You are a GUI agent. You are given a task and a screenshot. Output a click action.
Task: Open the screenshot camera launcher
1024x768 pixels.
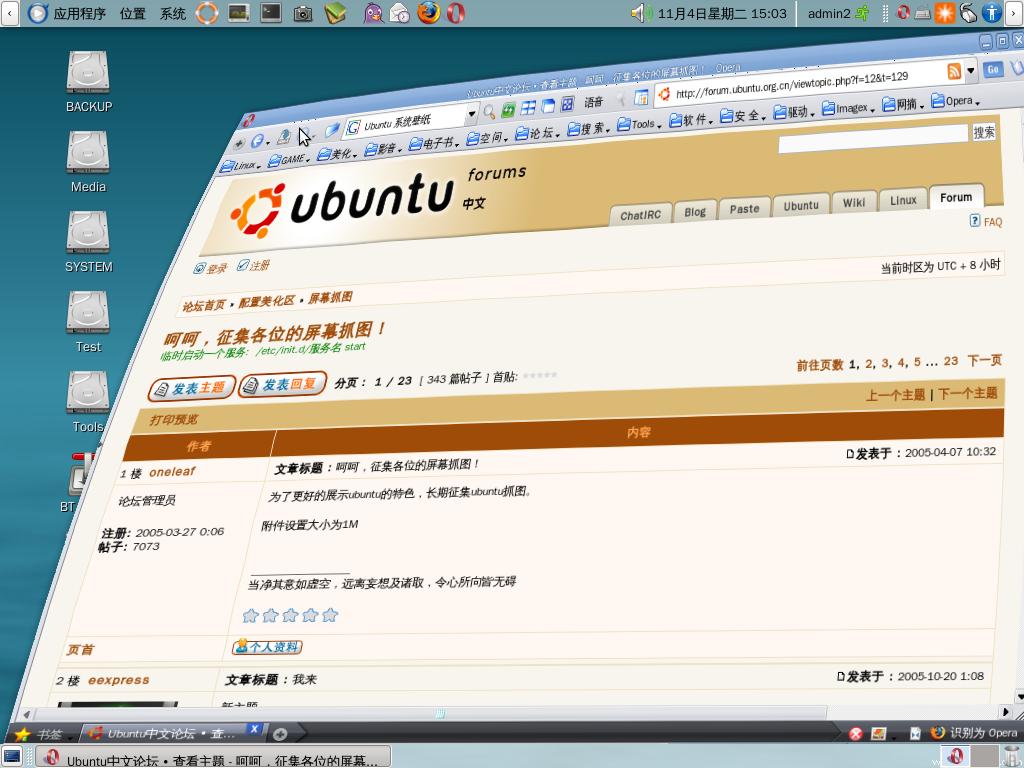click(302, 14)
